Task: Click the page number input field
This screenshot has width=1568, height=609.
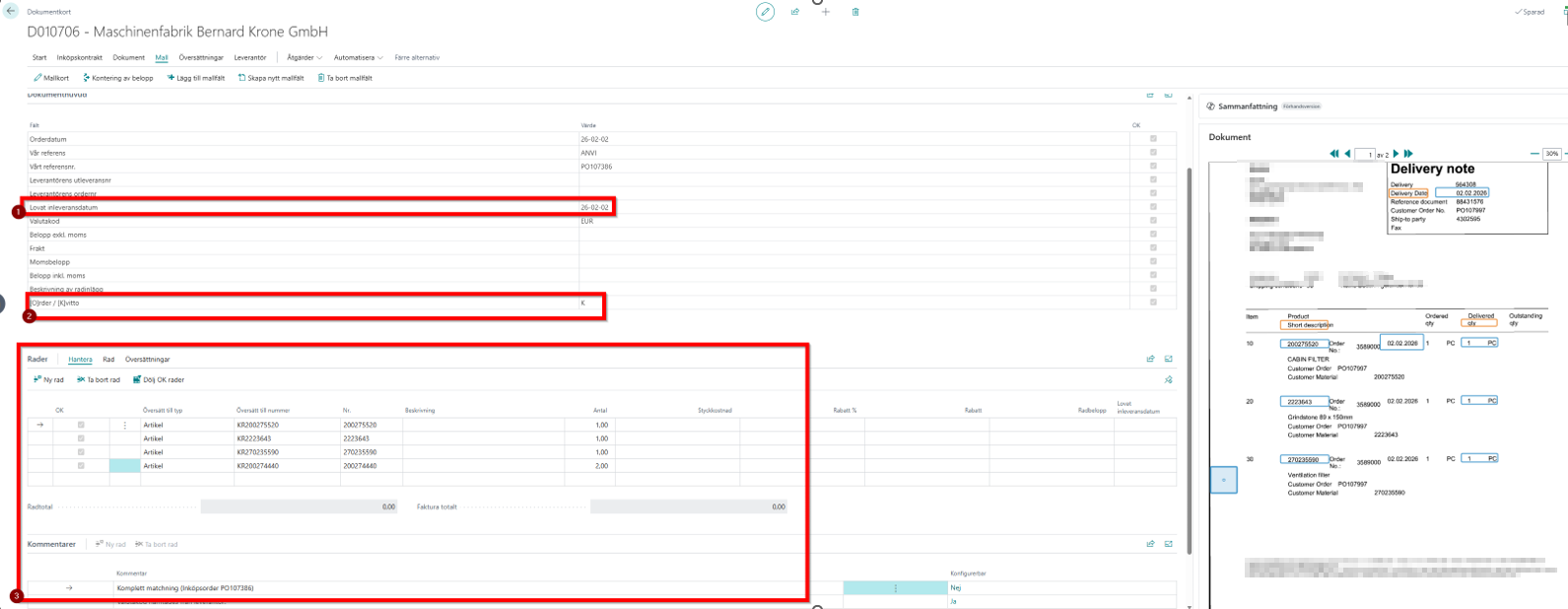Action: pos(1364,155)
